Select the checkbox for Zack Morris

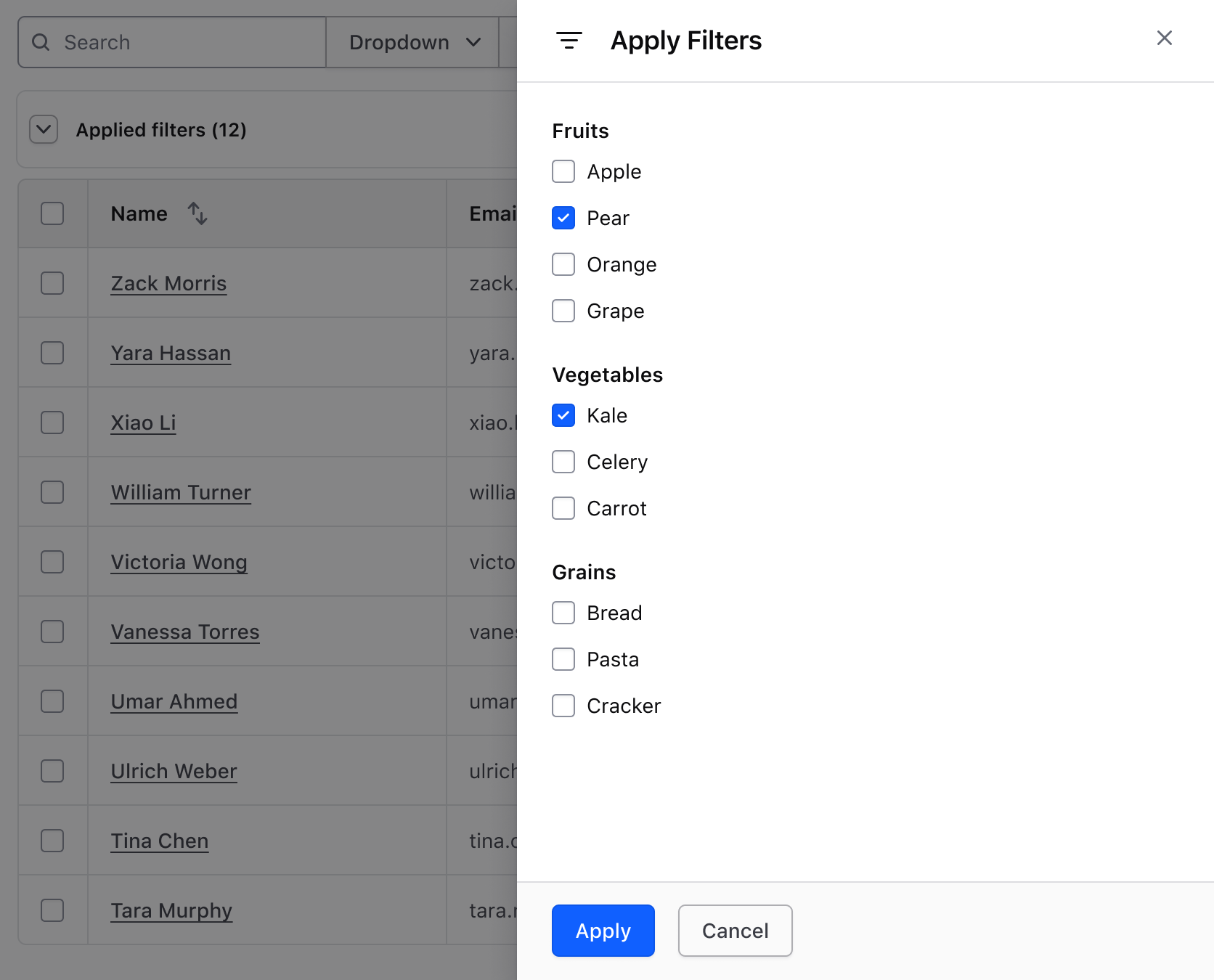[x=52, y=283]
